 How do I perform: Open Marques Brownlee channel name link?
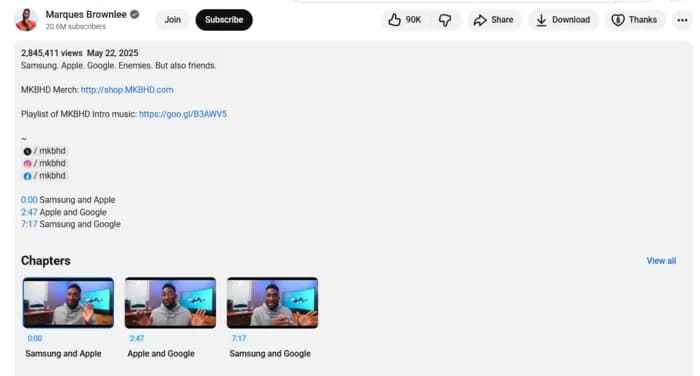tap(86, 14)
